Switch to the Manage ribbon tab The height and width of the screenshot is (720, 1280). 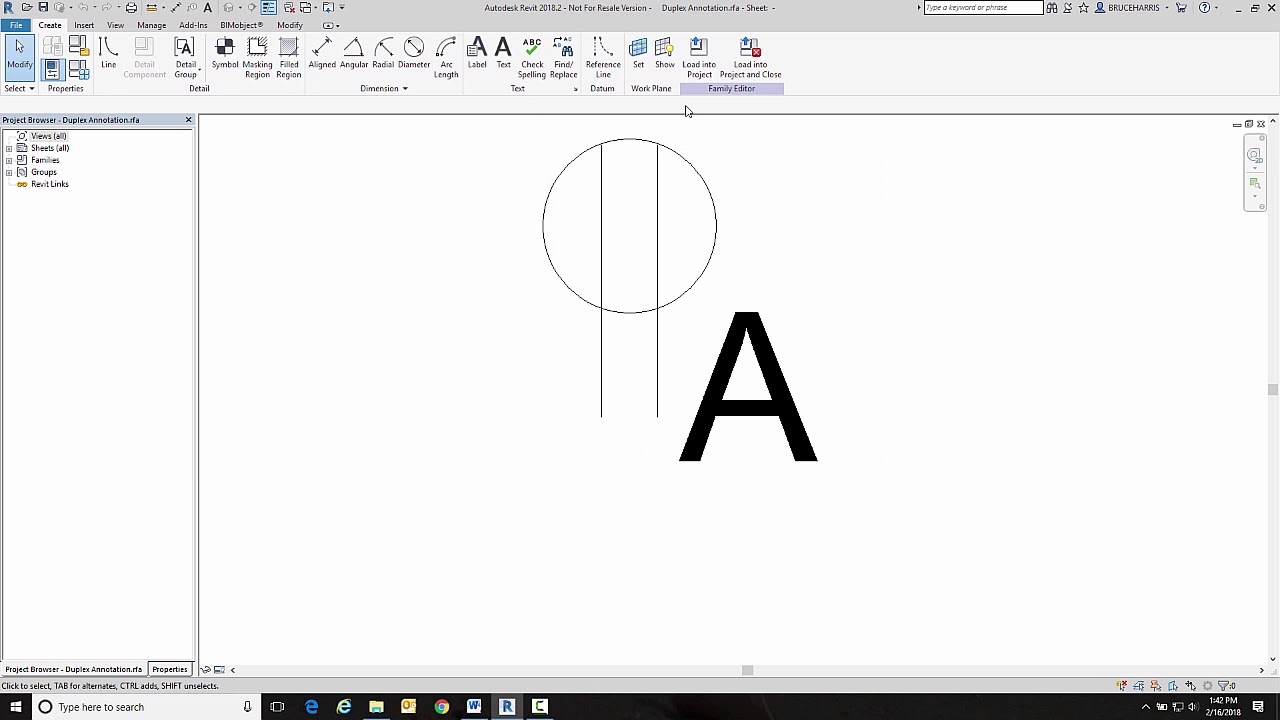[152, 25]
